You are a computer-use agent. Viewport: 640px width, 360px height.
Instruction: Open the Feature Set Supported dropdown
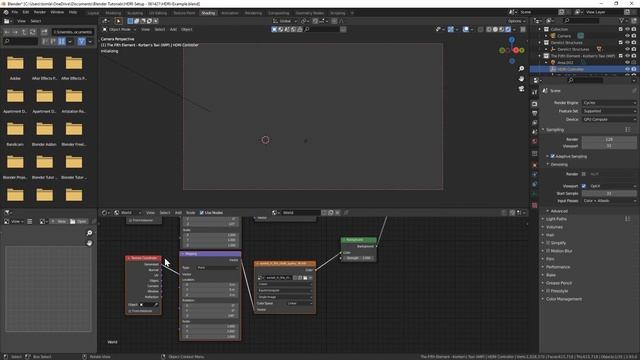pos(609,111)
